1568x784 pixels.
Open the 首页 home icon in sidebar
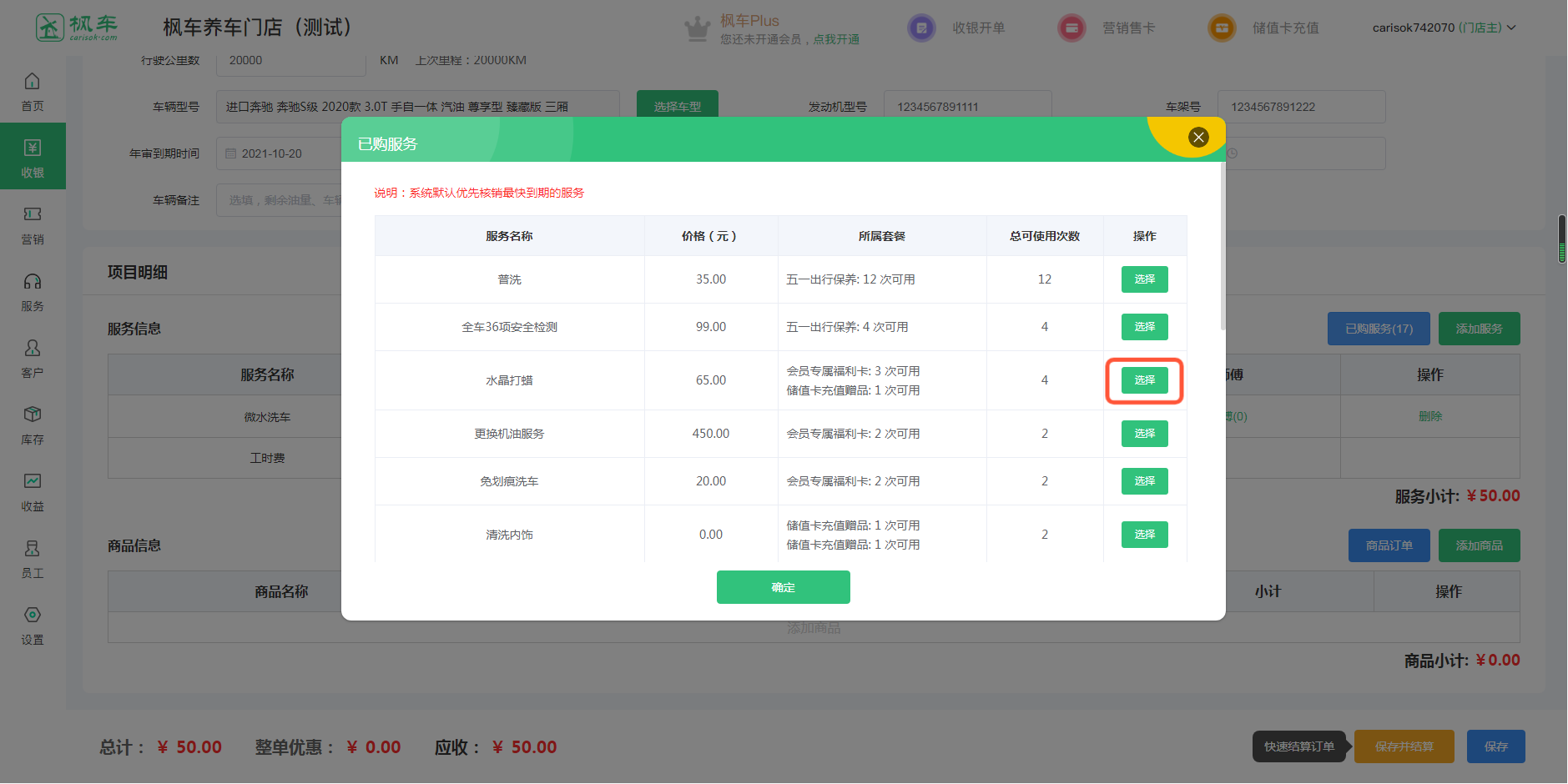(33, 91)
